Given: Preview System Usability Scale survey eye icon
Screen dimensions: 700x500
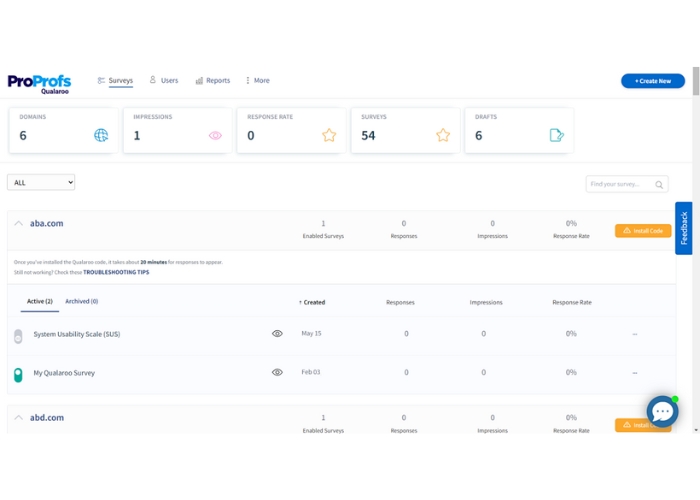Looking at the screenshot, I should click(x=277, y=333).
